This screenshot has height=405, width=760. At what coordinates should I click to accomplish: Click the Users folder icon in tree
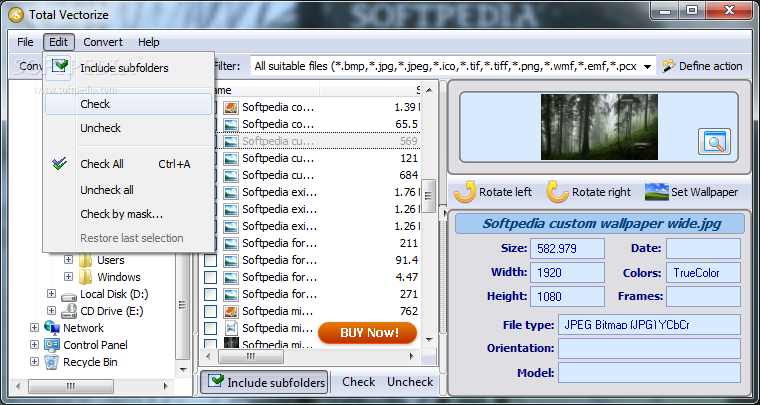(x=85, y=260)
